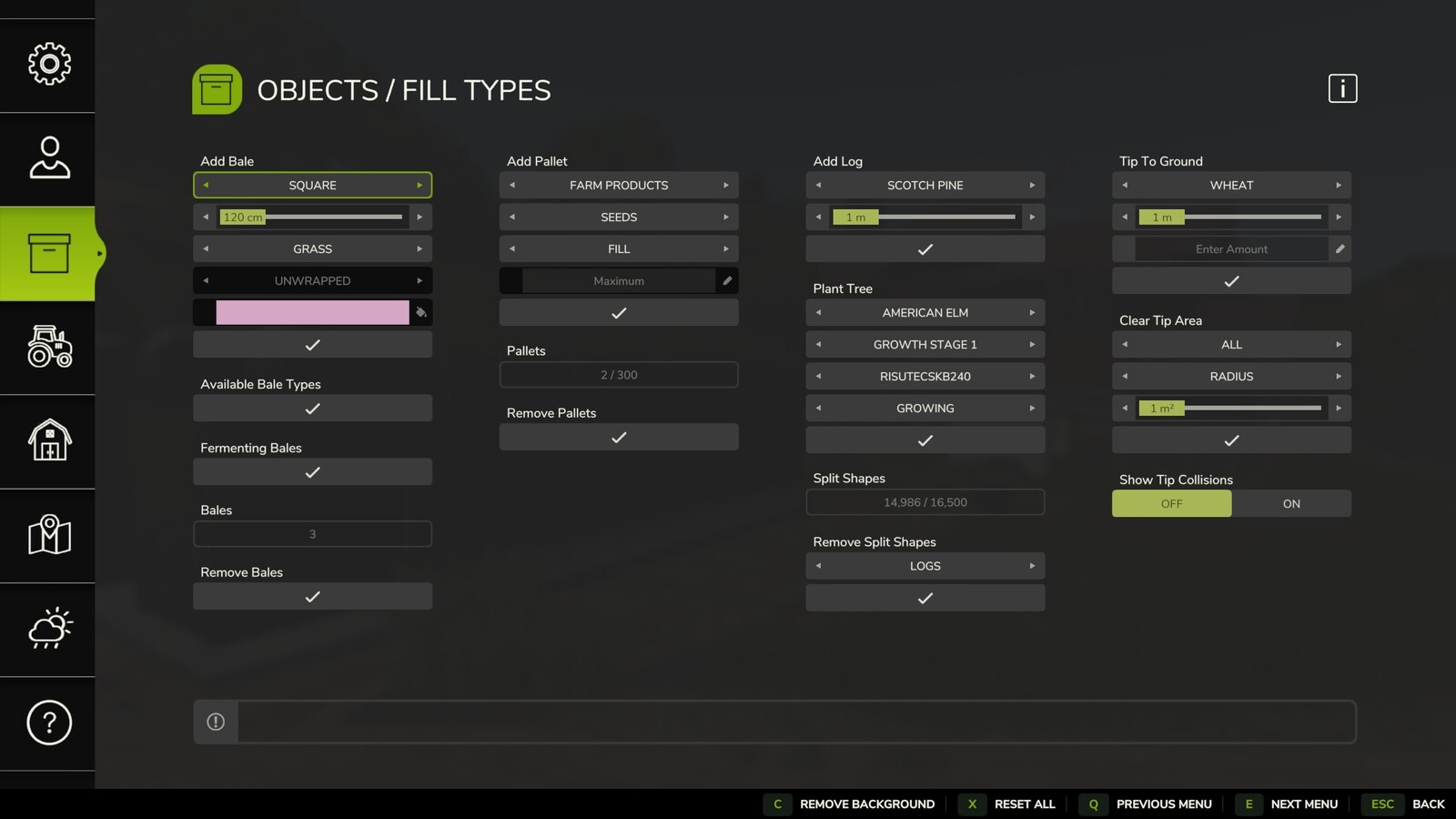Select the Placeables barn icon in the sidebar
This screenshot has width=1456, height=819.
click(47, 441)
